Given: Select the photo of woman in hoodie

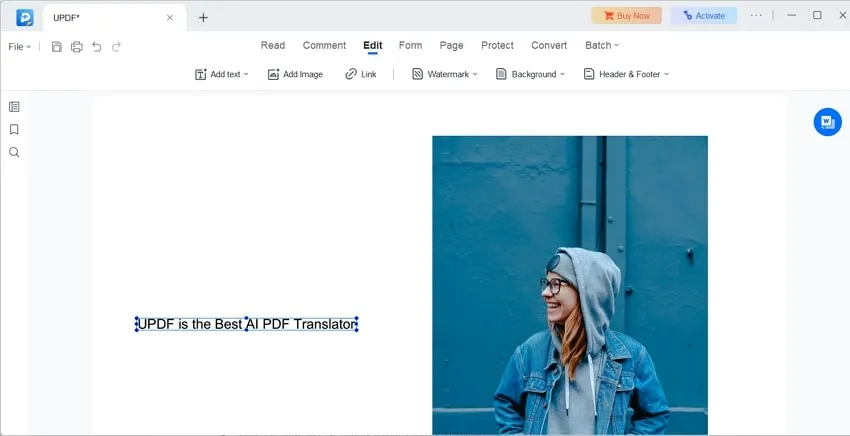Looking at the screenshot, I should pos(570,285).
